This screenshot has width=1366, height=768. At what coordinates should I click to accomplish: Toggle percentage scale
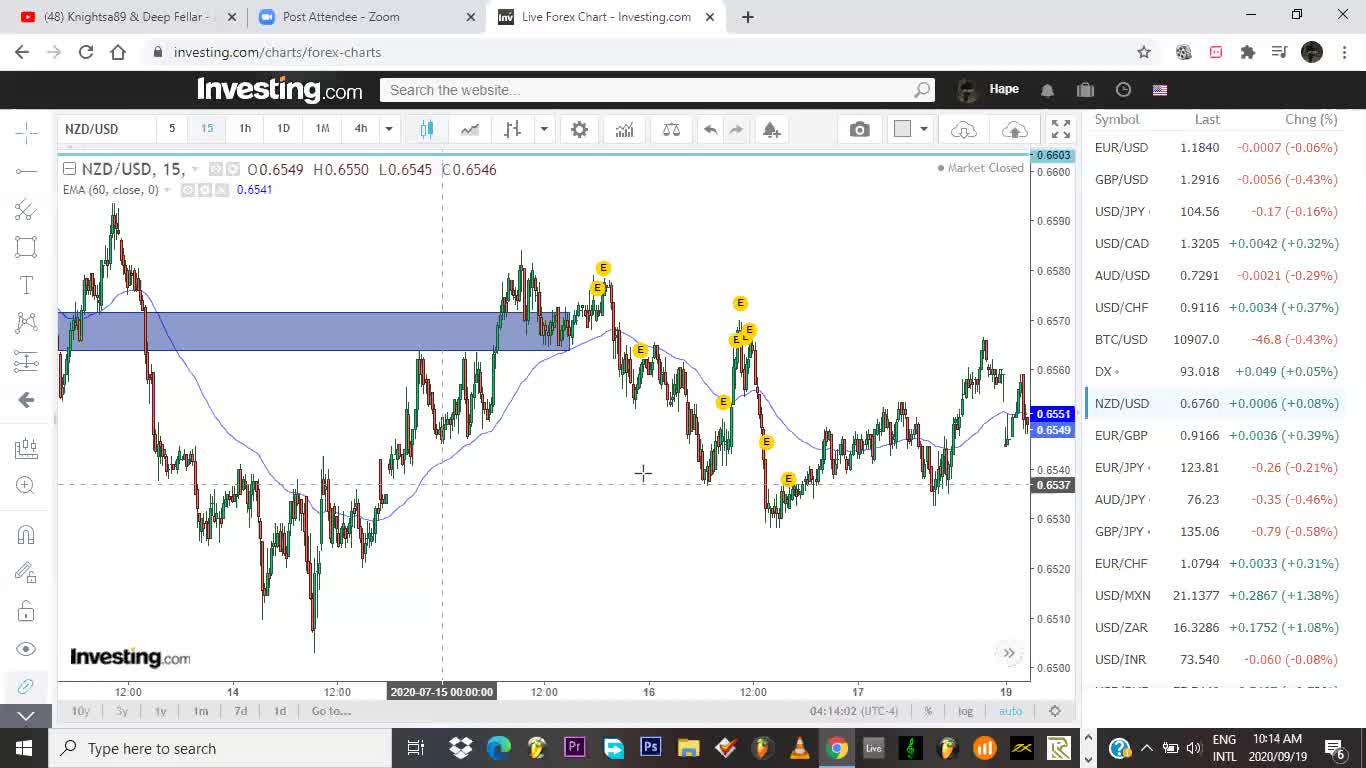(x=928, y=711)
